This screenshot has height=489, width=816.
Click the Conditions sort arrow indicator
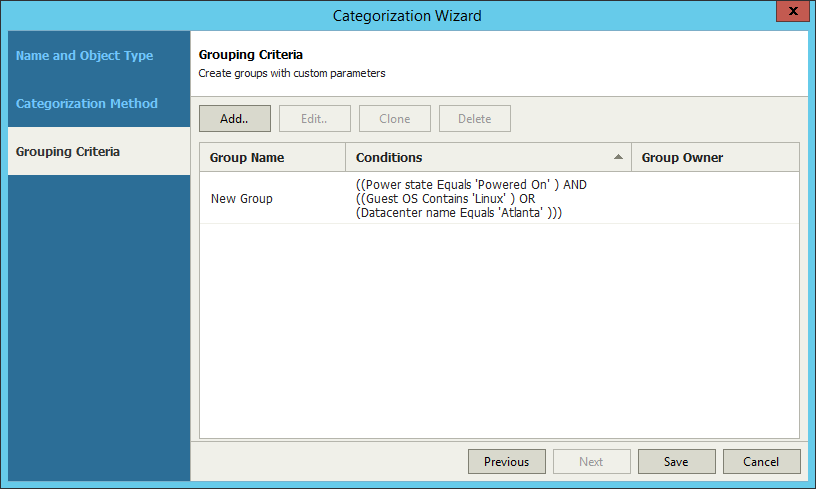click(618, 157)
